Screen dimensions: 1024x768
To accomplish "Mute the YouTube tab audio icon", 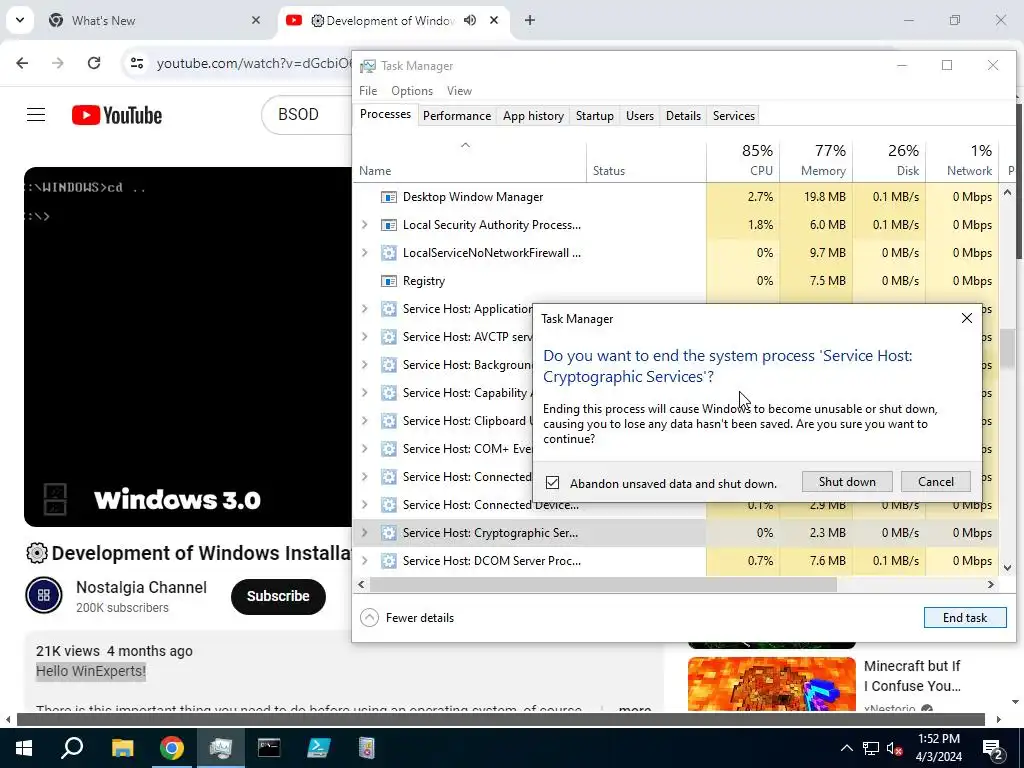I will coord(470,20).
